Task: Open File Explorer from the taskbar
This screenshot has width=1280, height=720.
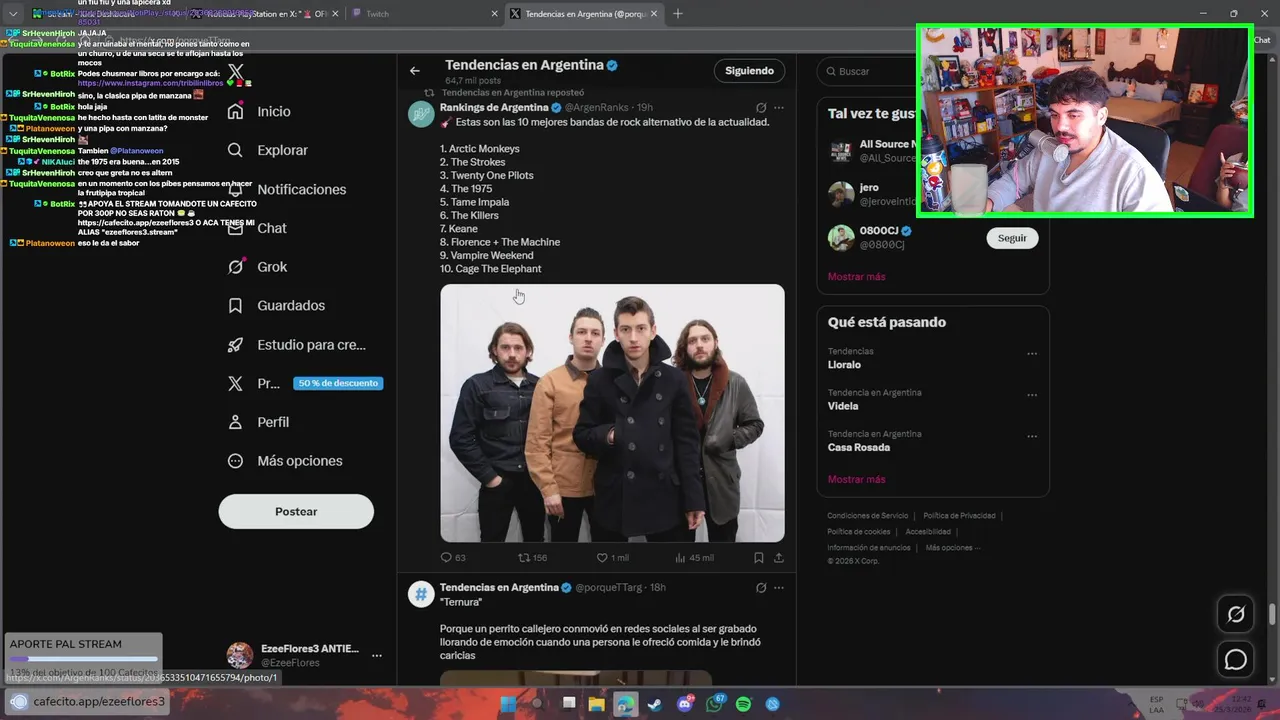Action: click(x=596, y=704)
